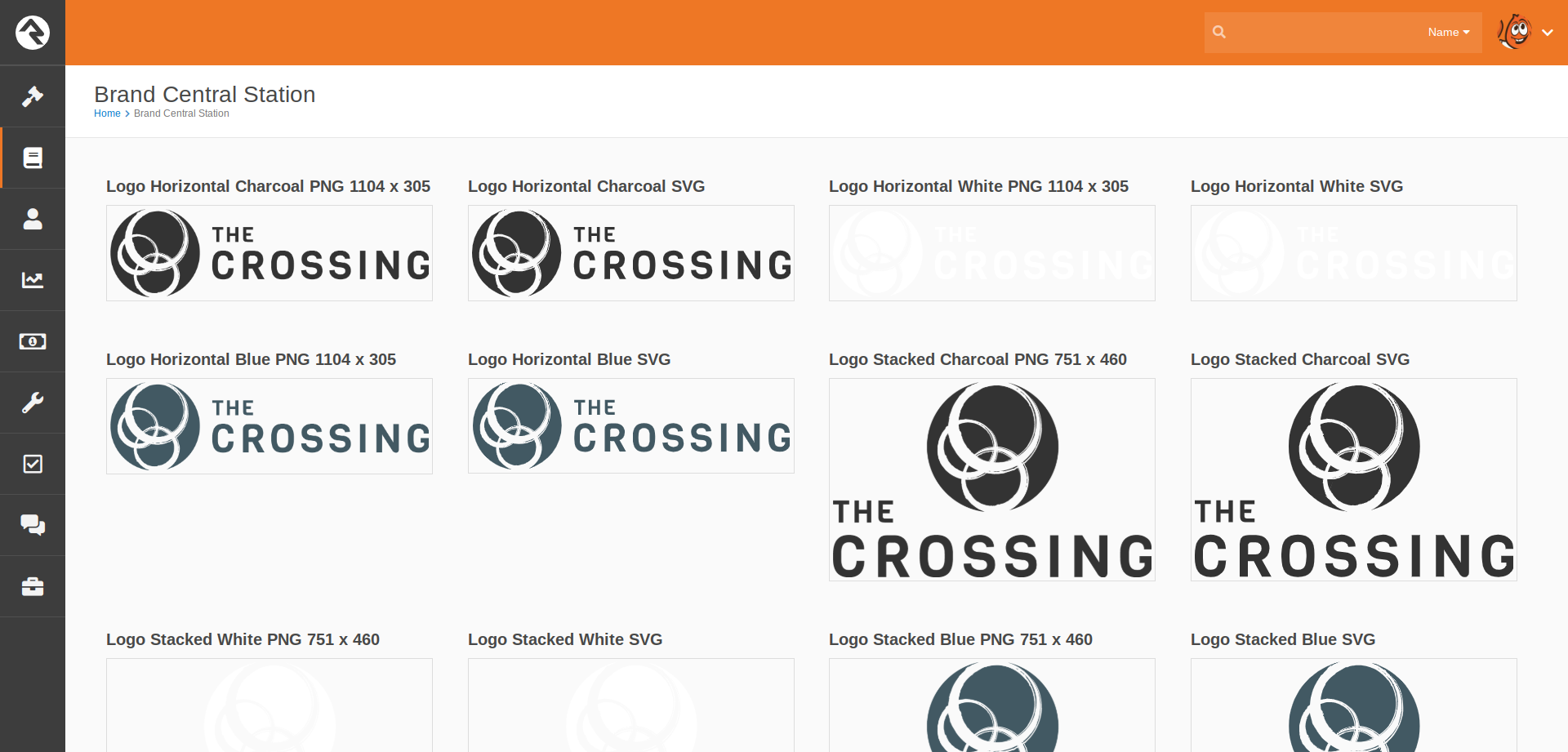
Task: Click 'Logo Stacked Blue PNG 751 x 460' title
Action: 960,639
